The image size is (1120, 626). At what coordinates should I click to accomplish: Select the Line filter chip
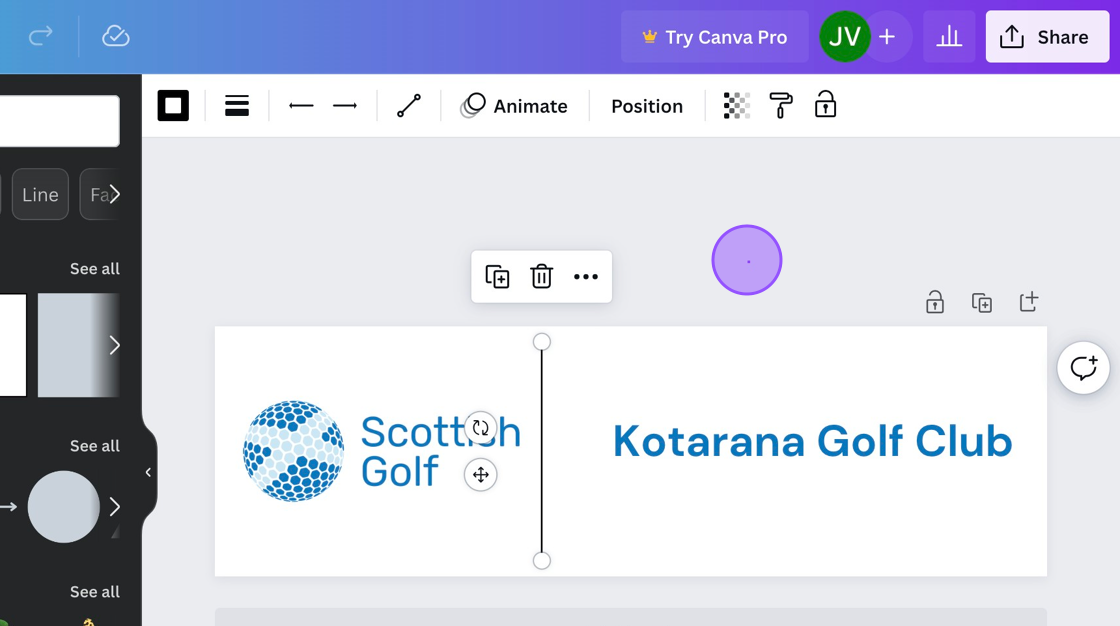(40, 194)
